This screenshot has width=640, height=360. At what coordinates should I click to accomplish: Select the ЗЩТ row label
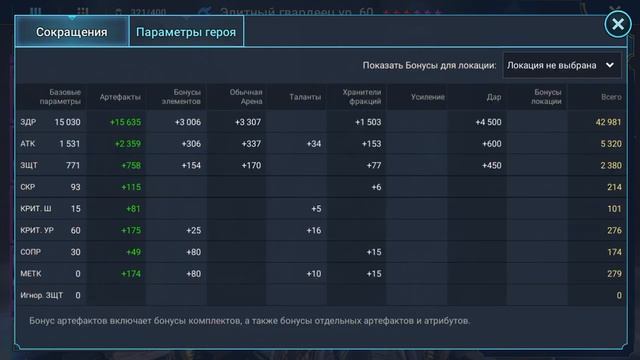coord(29,165)
